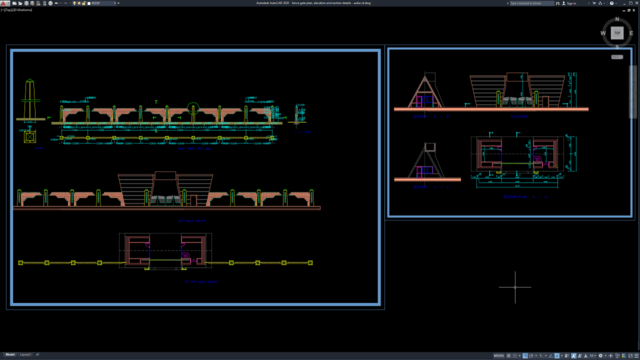Viewport: 640px width, 360px height.
Task: Open the Help question mark icon
Action: point(611,3)
